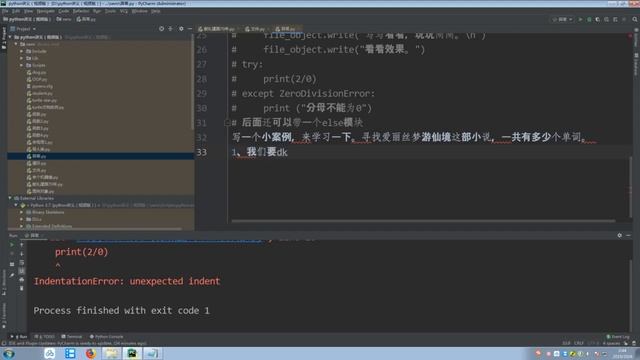Hide the Run tool window
This screenshot has height=360, width=640.
[629, 236]
